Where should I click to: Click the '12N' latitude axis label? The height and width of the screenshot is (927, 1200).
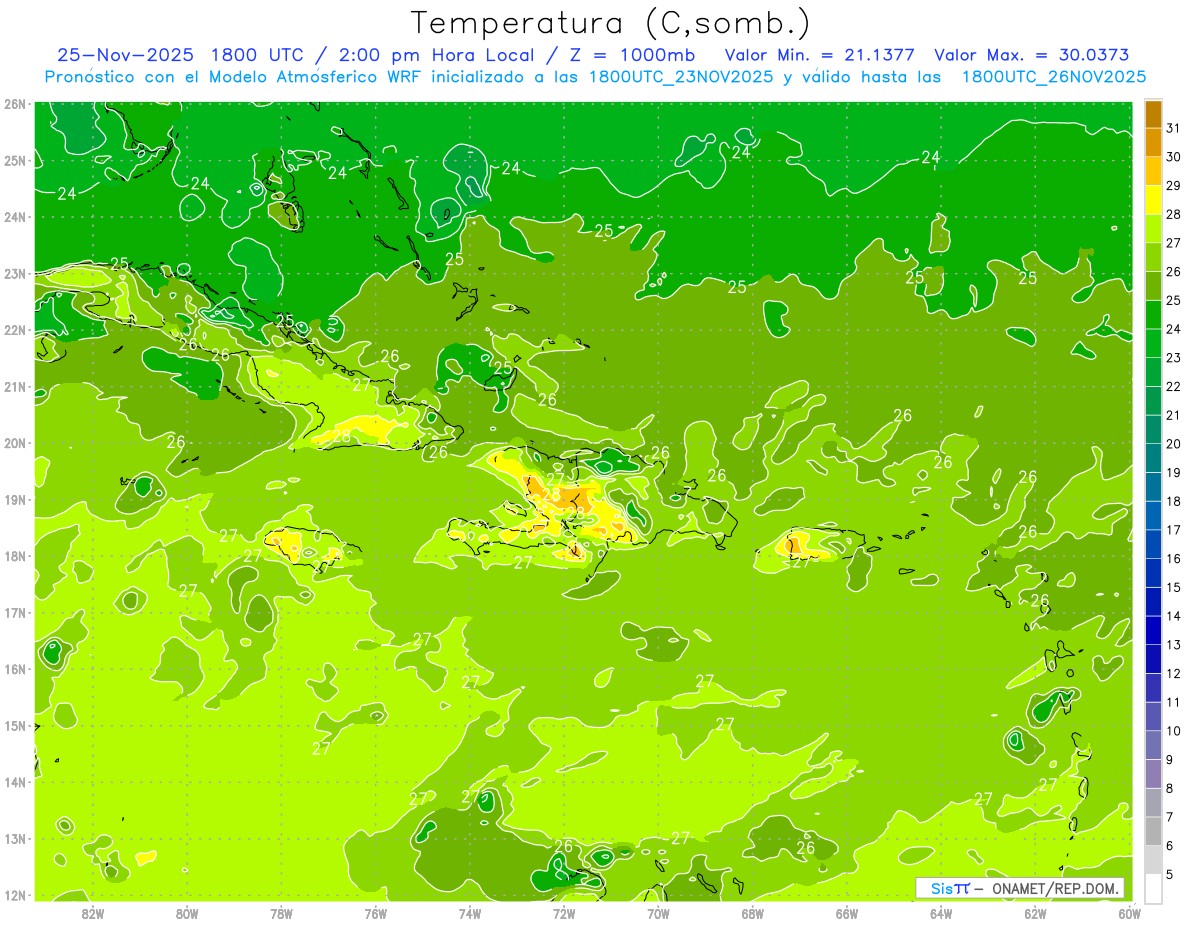(15, 895)
